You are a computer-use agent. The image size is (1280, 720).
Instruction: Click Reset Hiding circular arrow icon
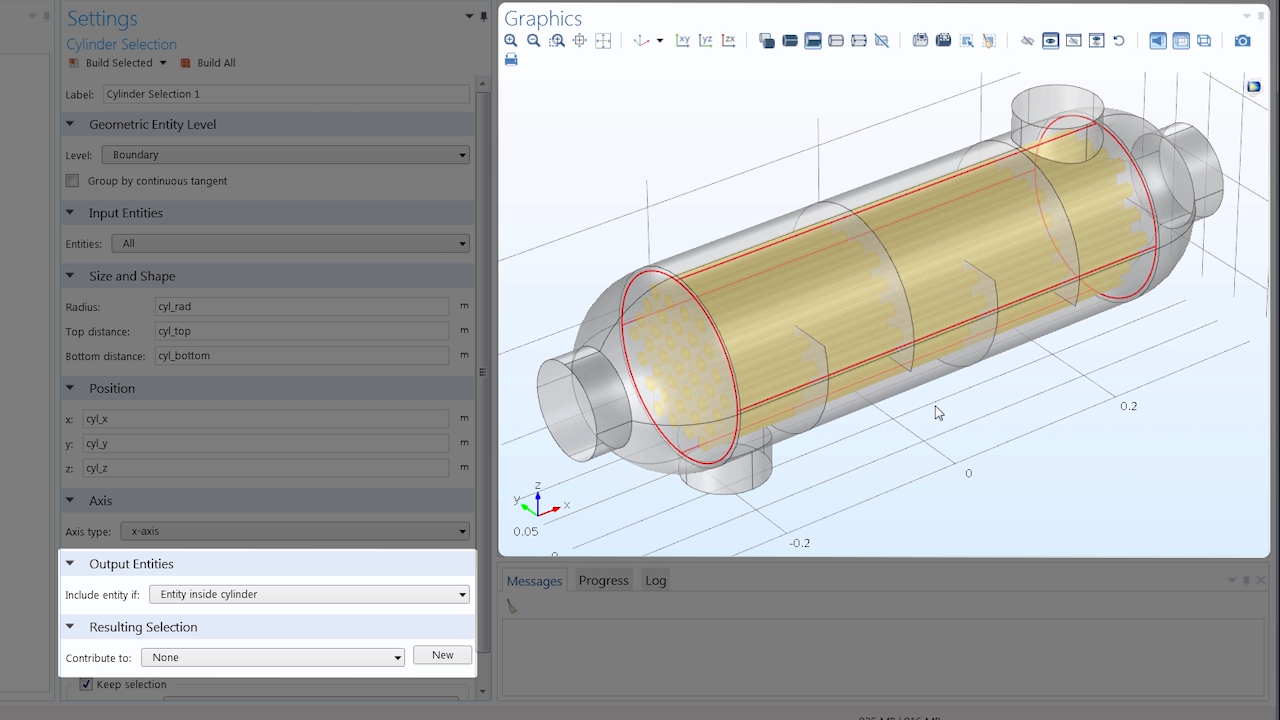(x=1119, y=41)
